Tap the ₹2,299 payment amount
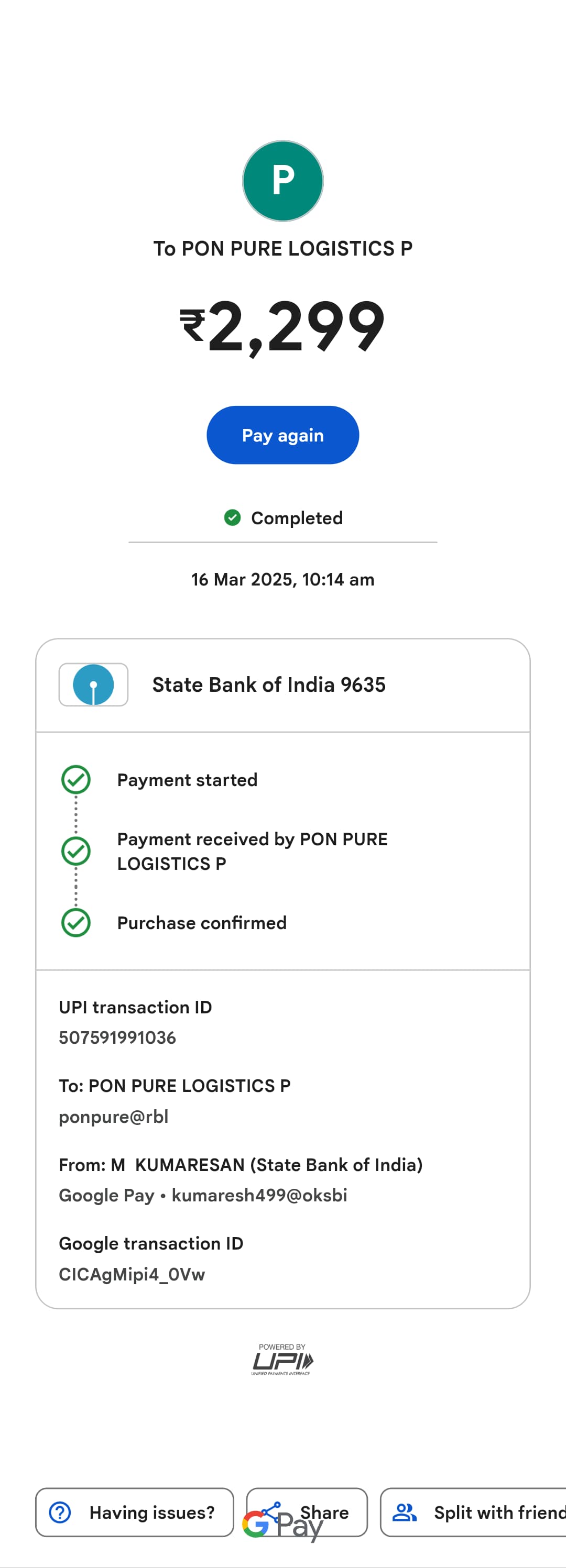The width and height of the screenshot is (566, 1568). 282,326
